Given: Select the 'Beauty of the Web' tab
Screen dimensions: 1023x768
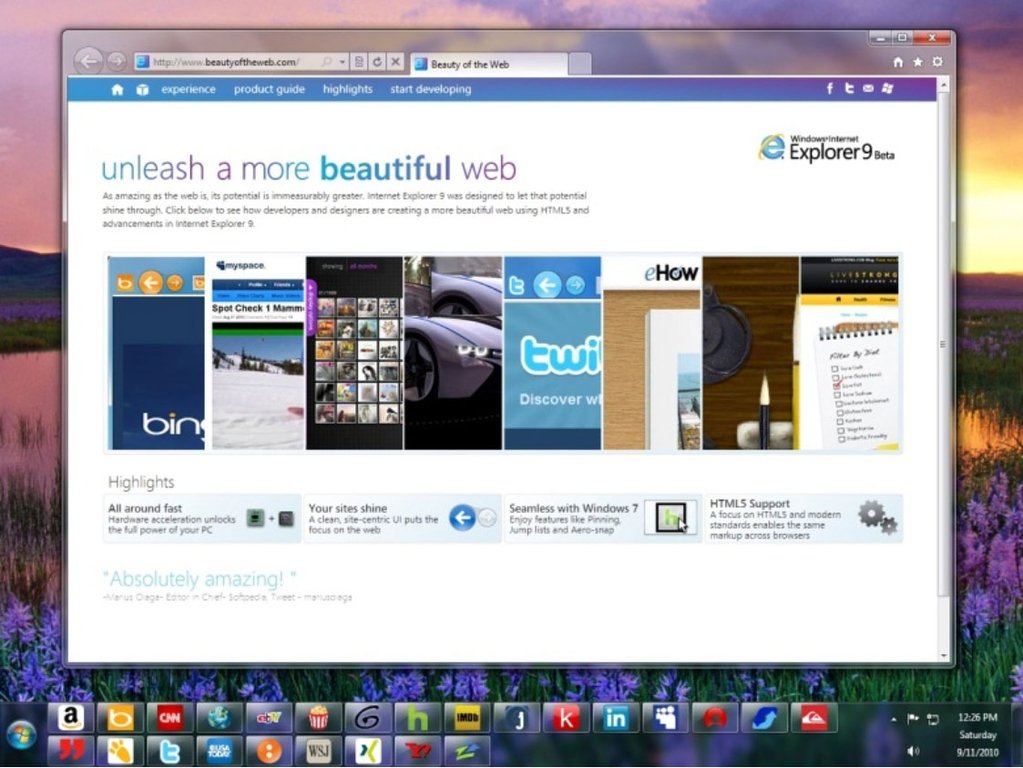Looking at the screenshot, I should point(488,64).
